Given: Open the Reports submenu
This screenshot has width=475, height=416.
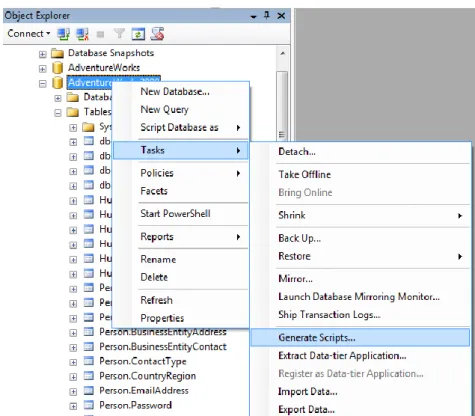Looking at the screenshot, I should tap(181, 237).
